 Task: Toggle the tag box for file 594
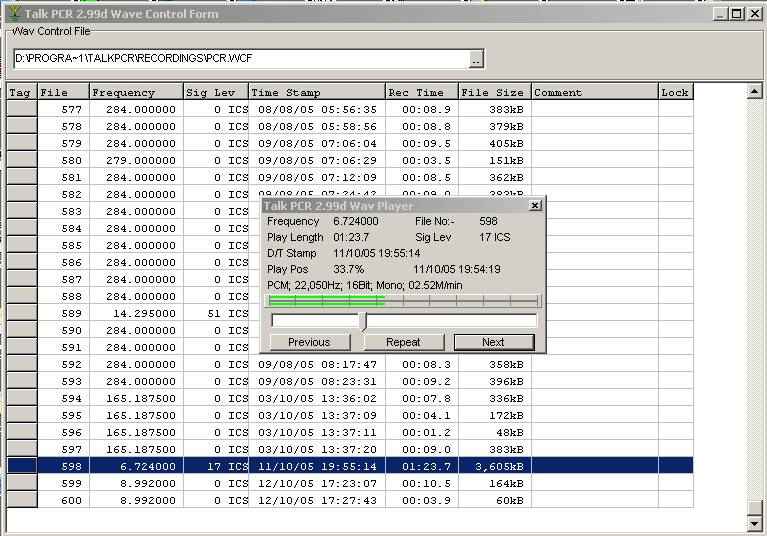point(22,398)
